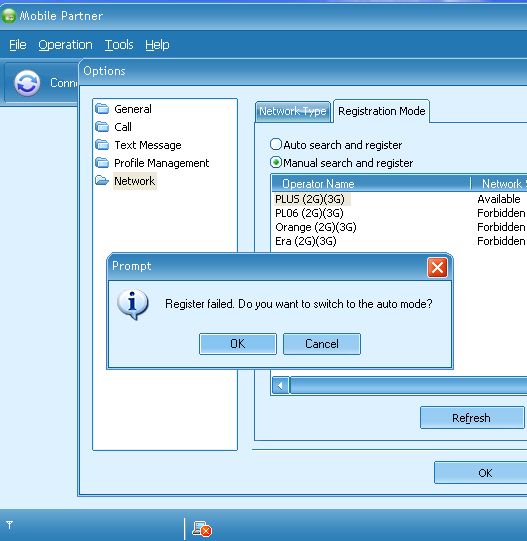Image resolution: width=527 pixels, height=541 pixels.
Task: Click the General folder icon
Action: (x=102, y=109)
